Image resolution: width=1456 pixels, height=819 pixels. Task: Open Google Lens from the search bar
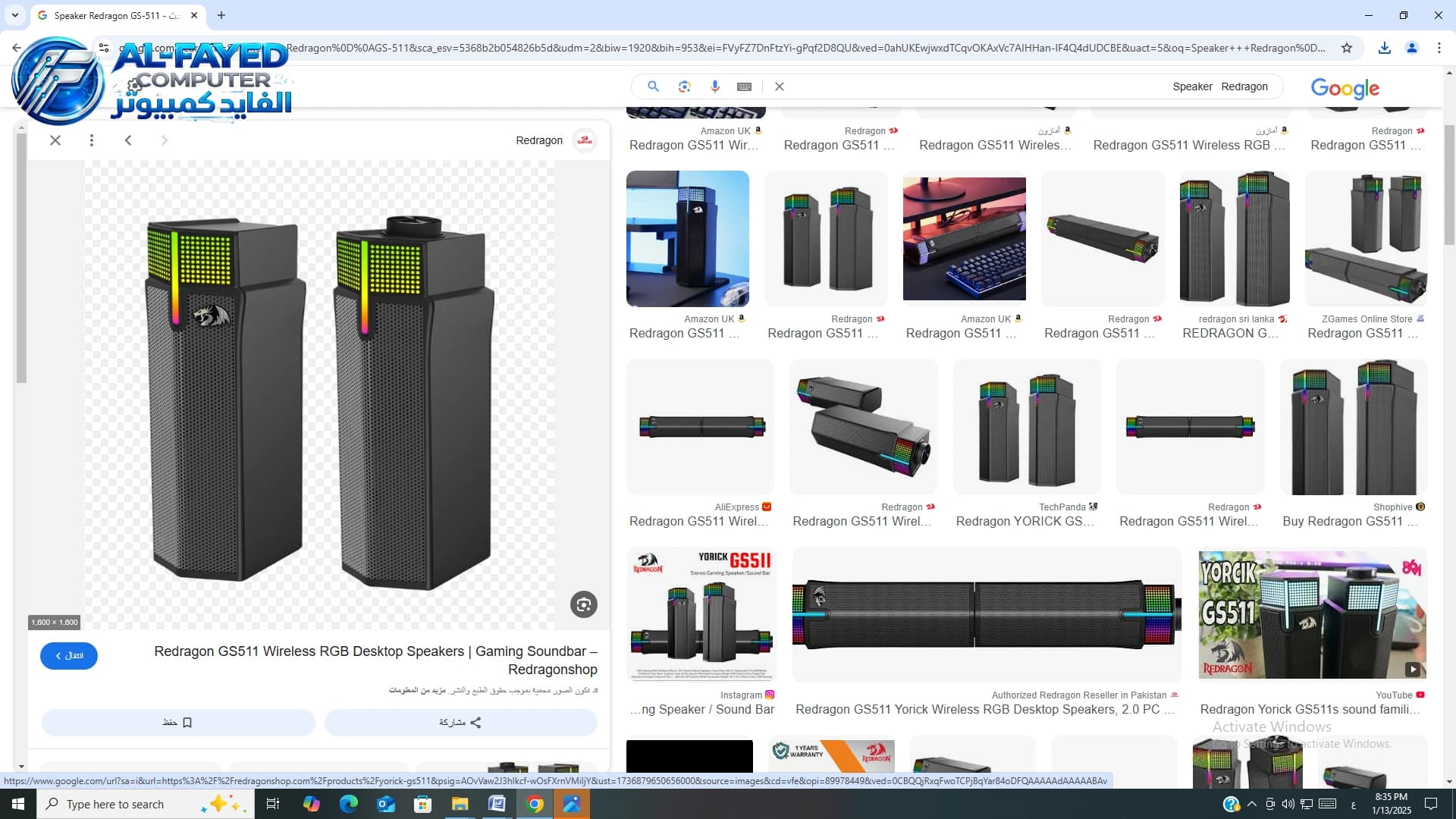point(684,86)
